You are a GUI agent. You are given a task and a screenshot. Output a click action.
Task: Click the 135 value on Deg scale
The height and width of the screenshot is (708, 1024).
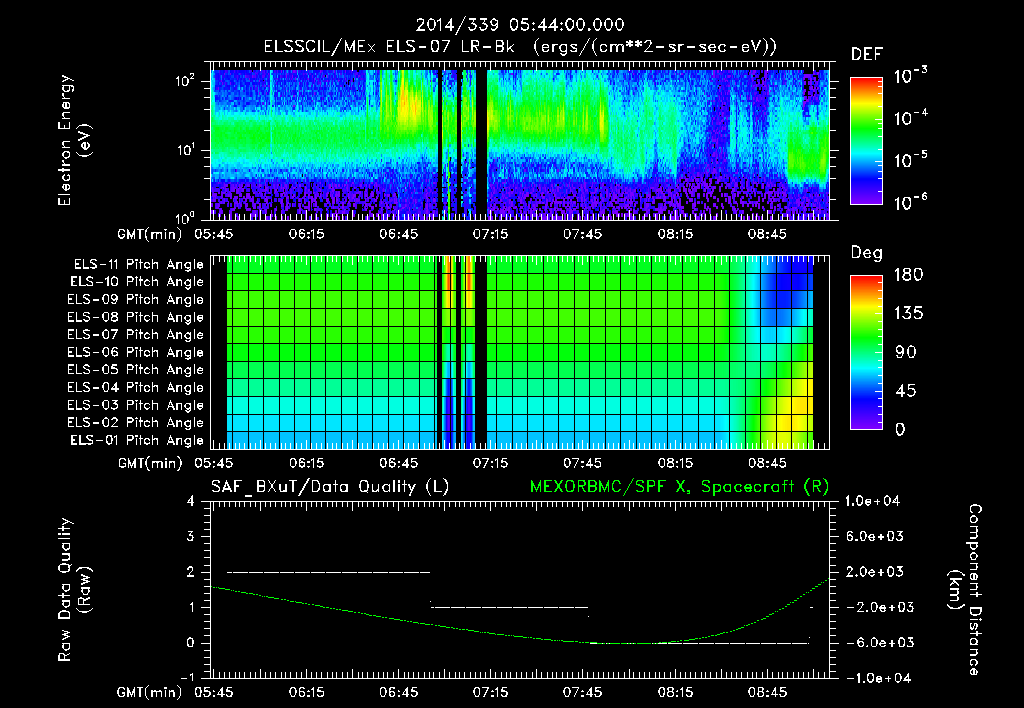[x=908, y=313]
